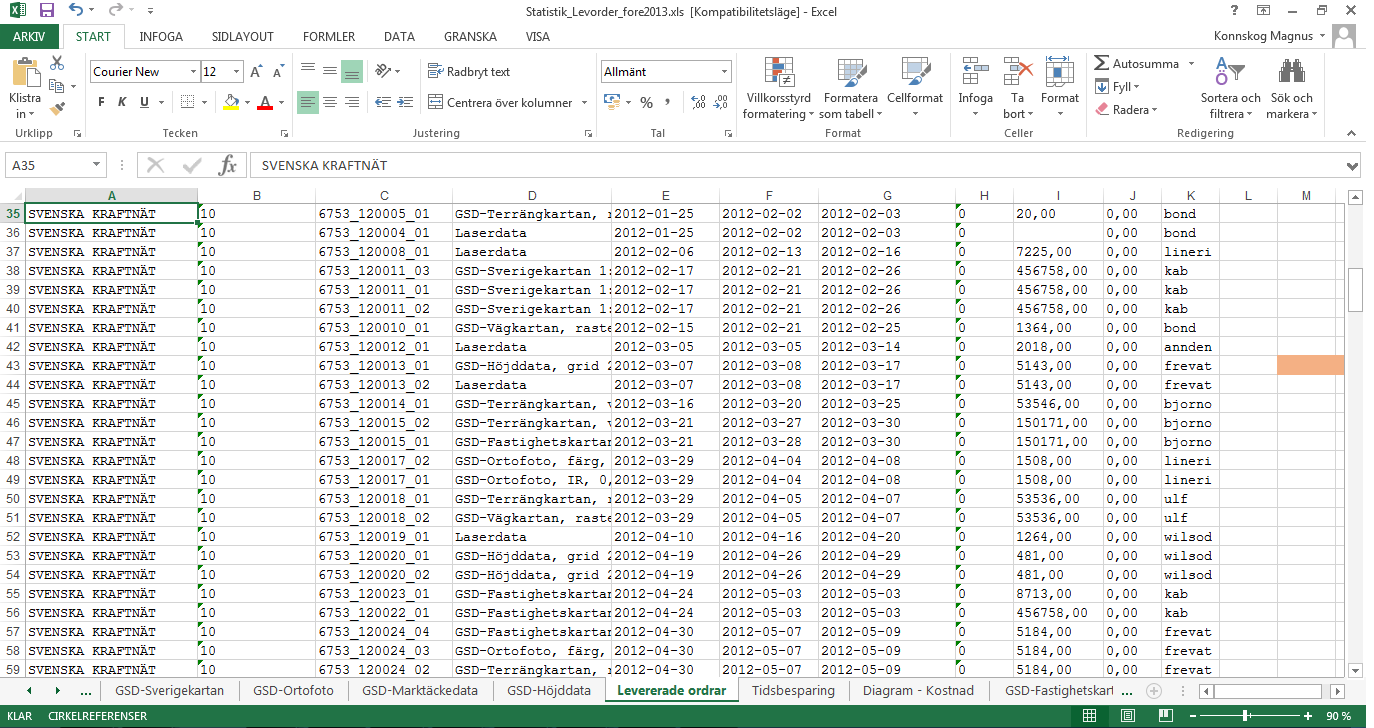Open the GSD-Höjddata sheet tab
1374x728 pixels.
click(x=549, y=690)
